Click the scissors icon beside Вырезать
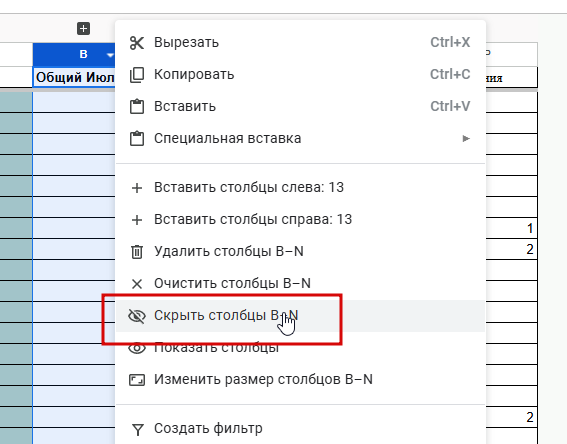Screen dimensions: 567x444 (137, 43)
